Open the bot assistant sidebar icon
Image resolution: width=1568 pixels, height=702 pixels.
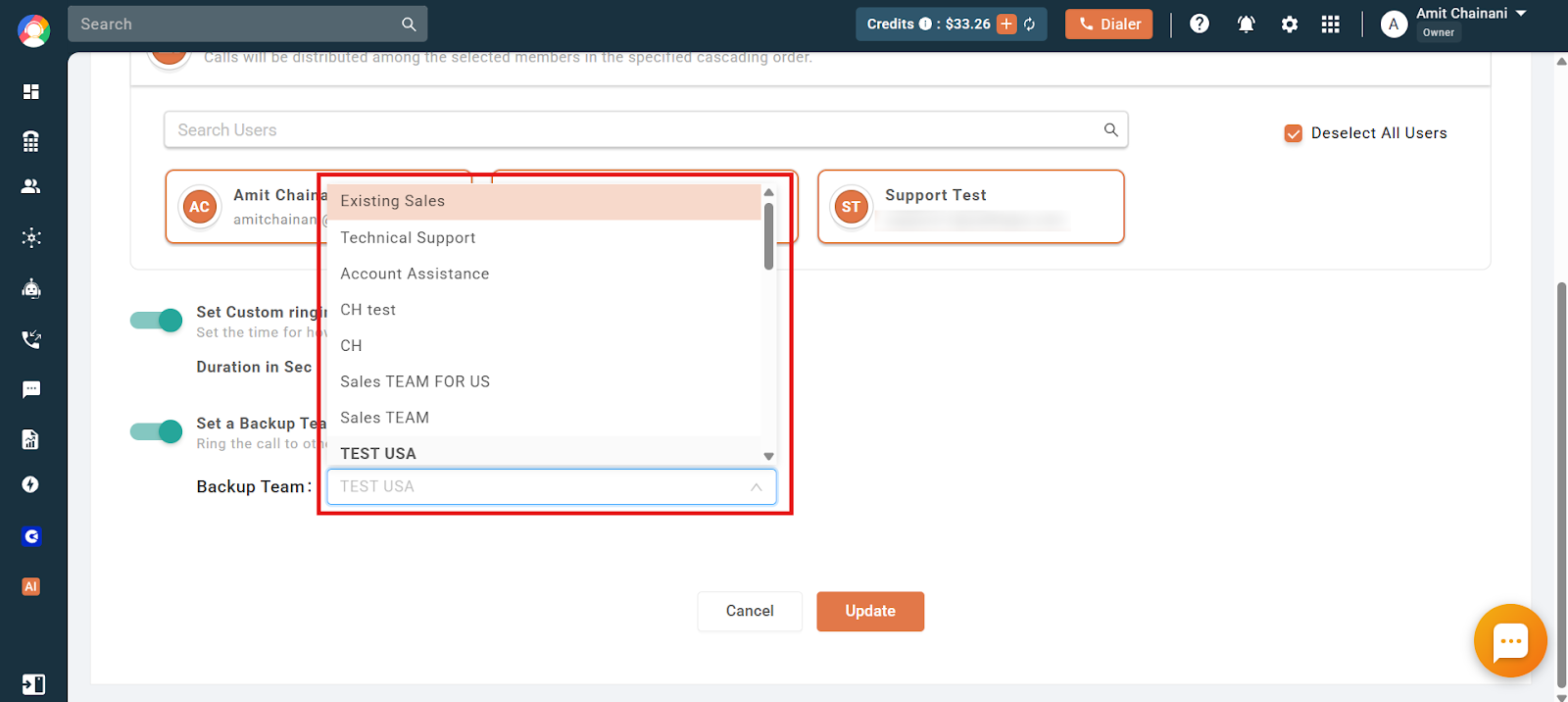click(31, 288)
